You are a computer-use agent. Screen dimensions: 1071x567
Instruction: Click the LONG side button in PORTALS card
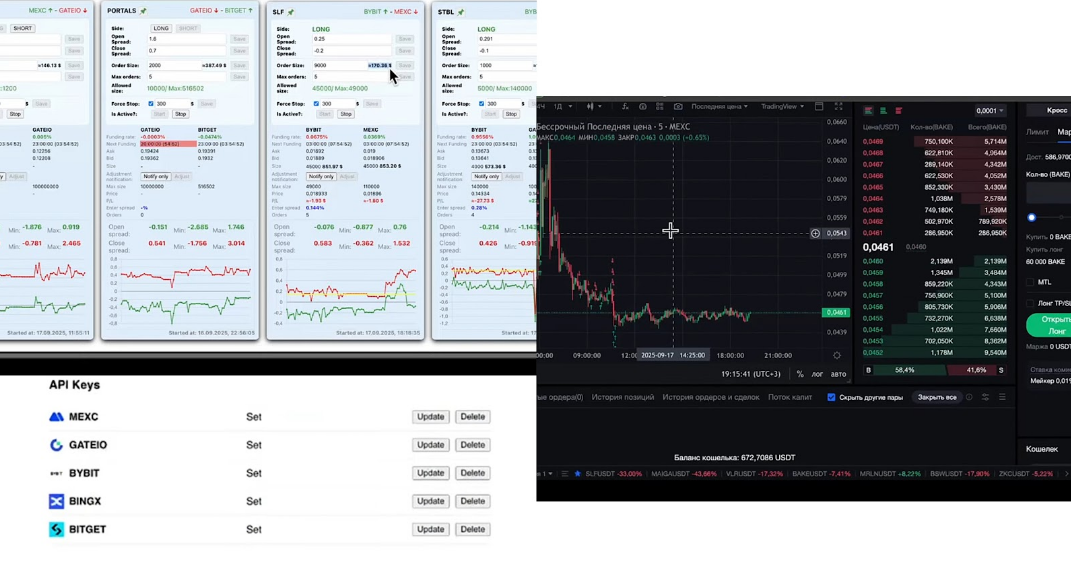tap(161, 29)
